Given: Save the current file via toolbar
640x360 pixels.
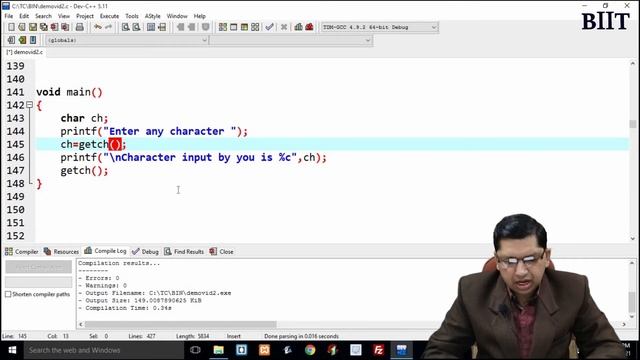Looking at the screenshot, I should (x=33, y=27).
